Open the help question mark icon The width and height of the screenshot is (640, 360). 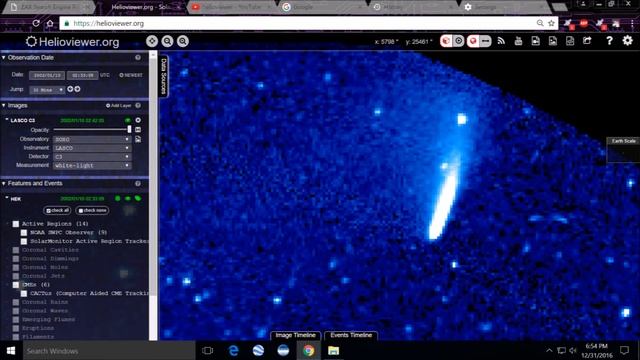[x=609, y=41]
